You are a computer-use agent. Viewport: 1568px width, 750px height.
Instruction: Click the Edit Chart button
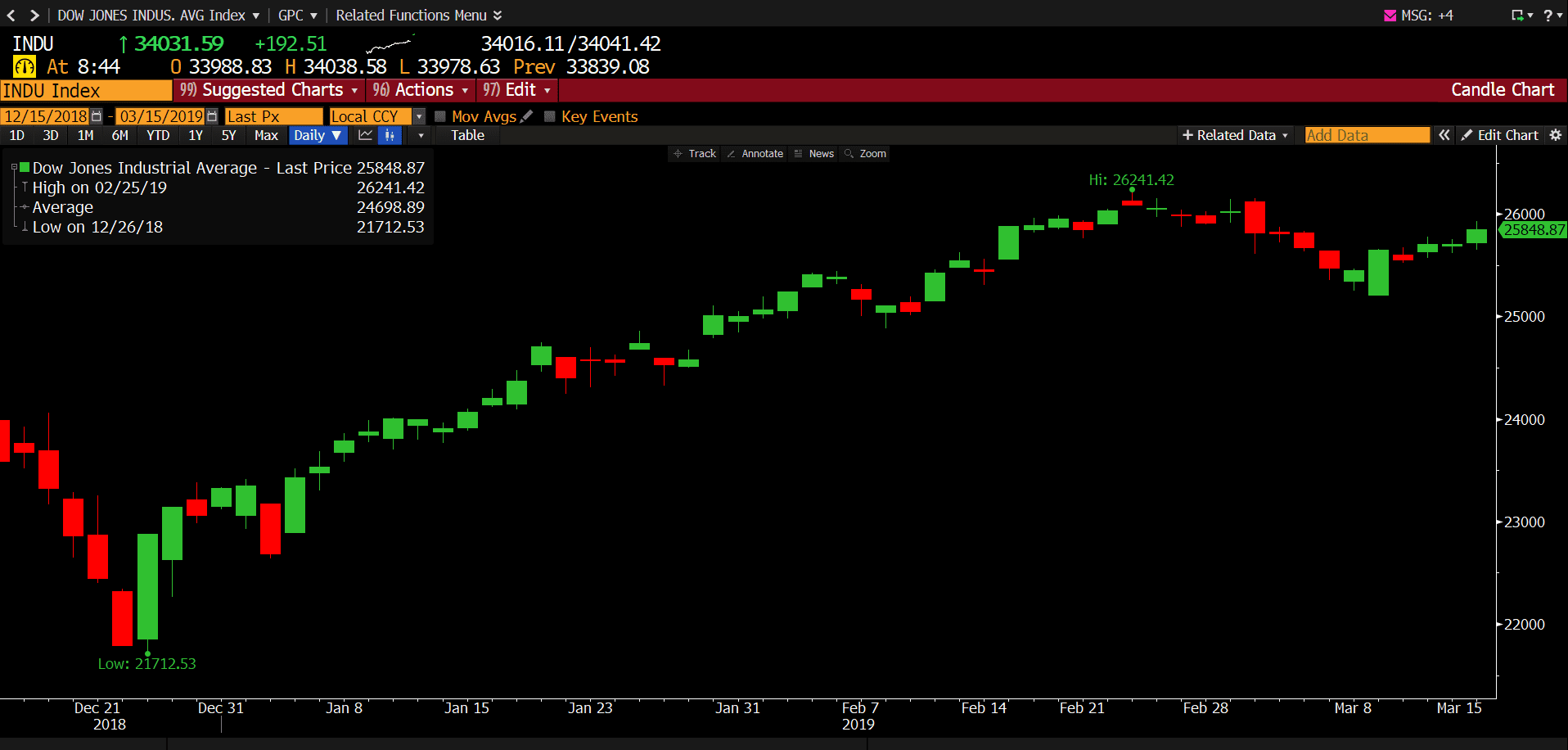[1501, 135]
